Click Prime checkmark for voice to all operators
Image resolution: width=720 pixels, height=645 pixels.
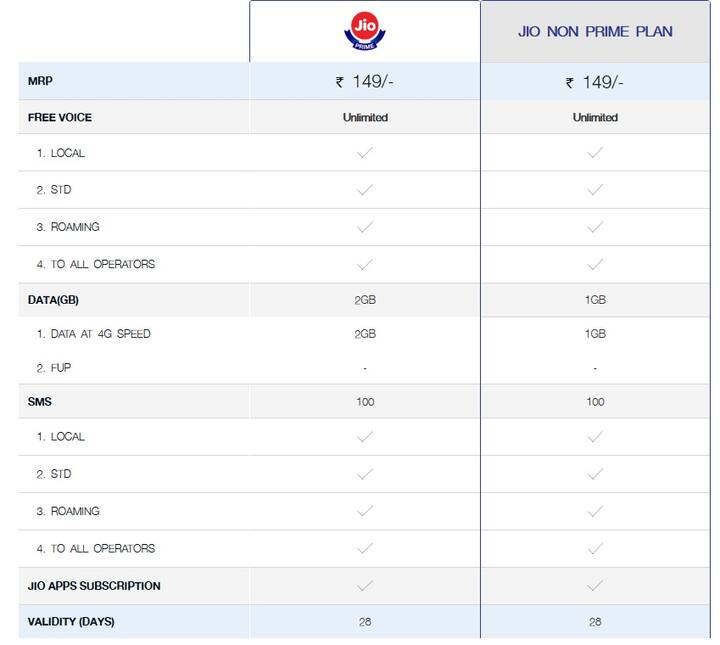pos(365,264)
